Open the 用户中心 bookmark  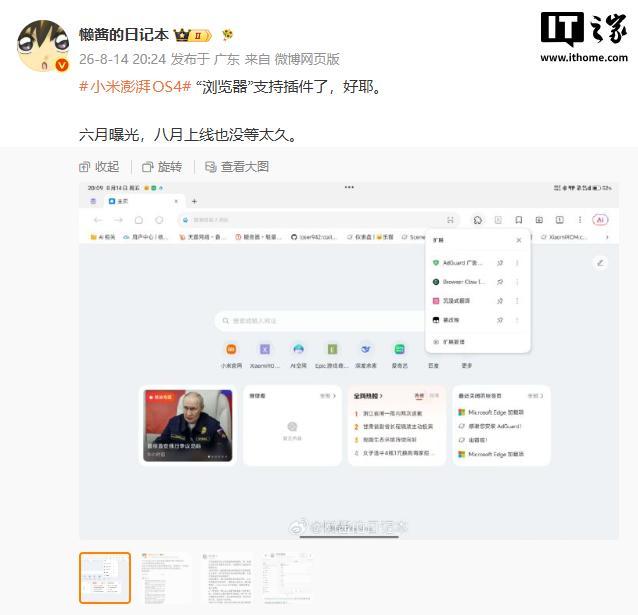point(145,237)
